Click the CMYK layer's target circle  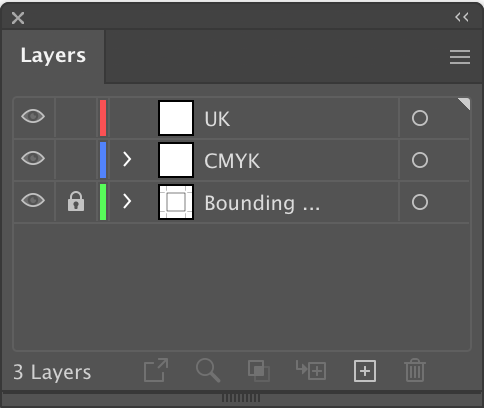[420, 160]
